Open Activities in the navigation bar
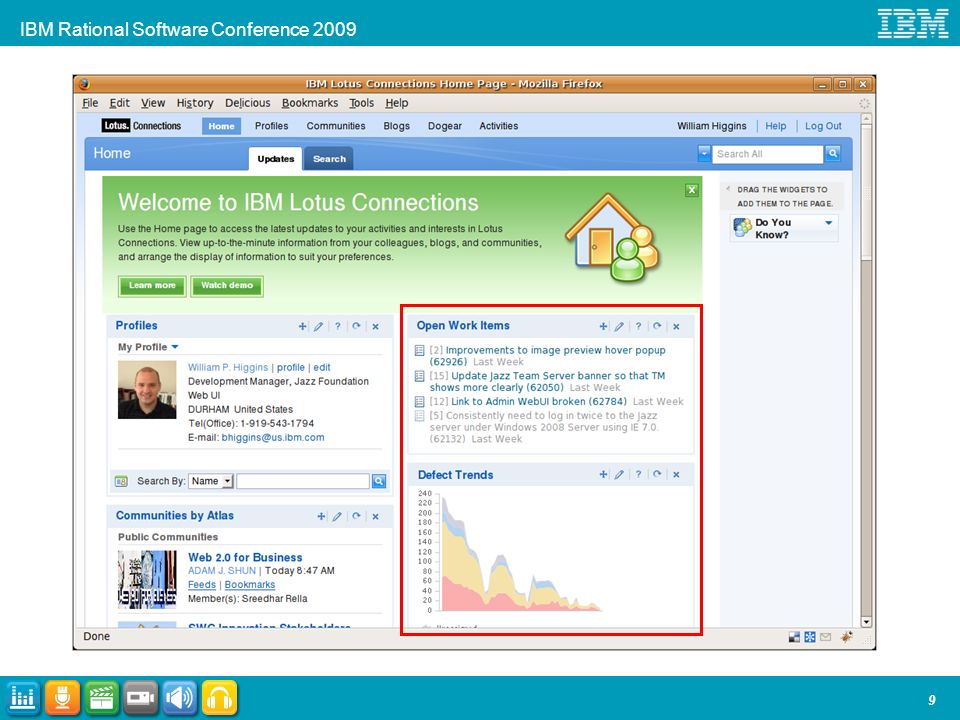960x720 pixels. point(498,126)
